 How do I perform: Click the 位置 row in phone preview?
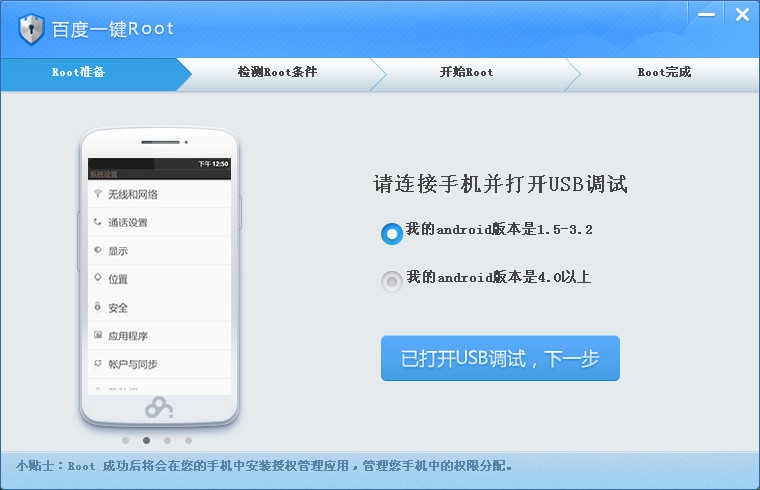pos(159,279)
